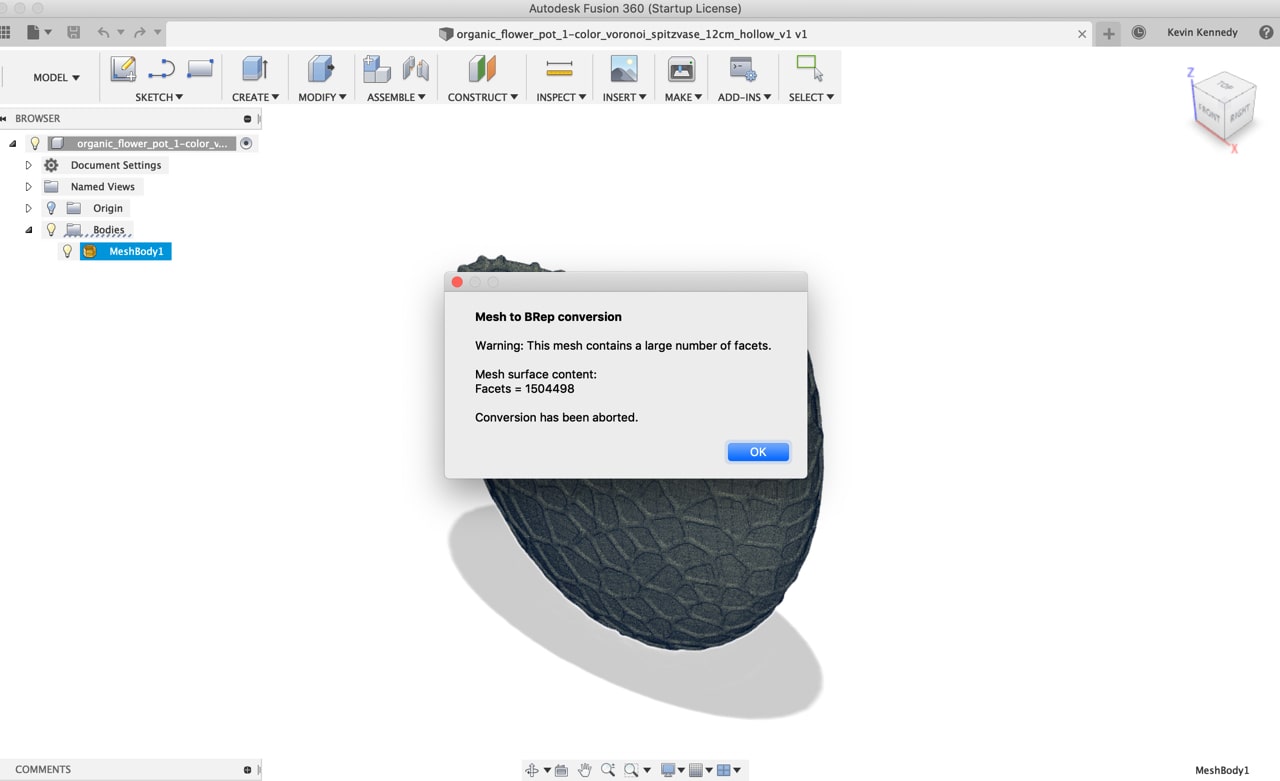Expand the Named Views node

click(29, 187)
